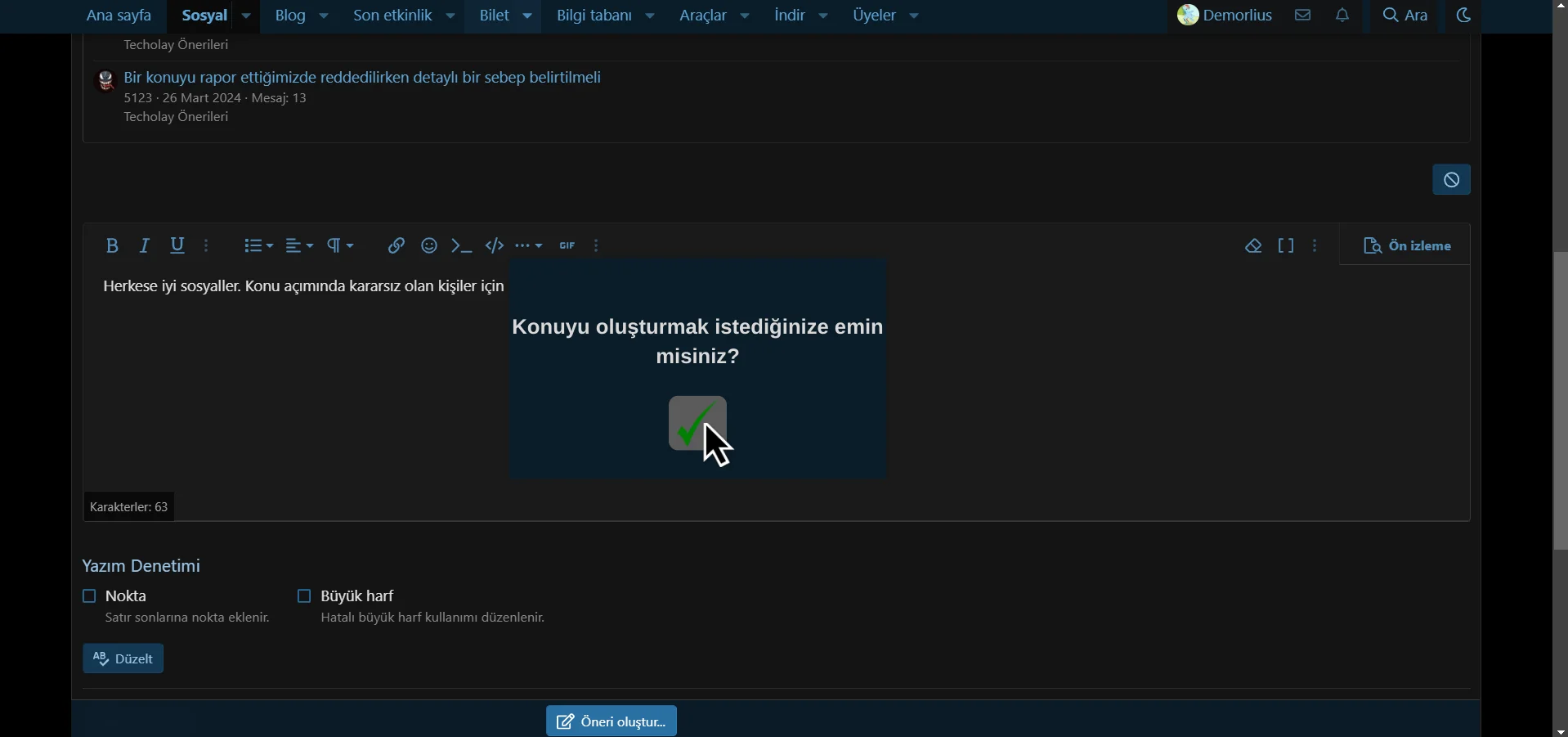Click the blue circle-slash button above editor

pos(1453,180)
